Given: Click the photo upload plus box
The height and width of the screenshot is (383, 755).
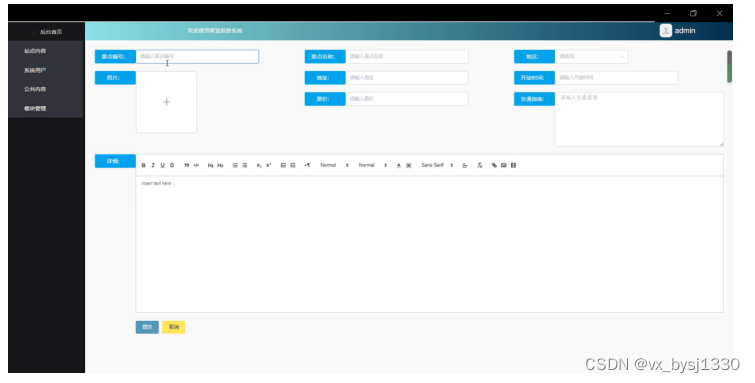Looking at the screenshot, I should tap(166, 102).
